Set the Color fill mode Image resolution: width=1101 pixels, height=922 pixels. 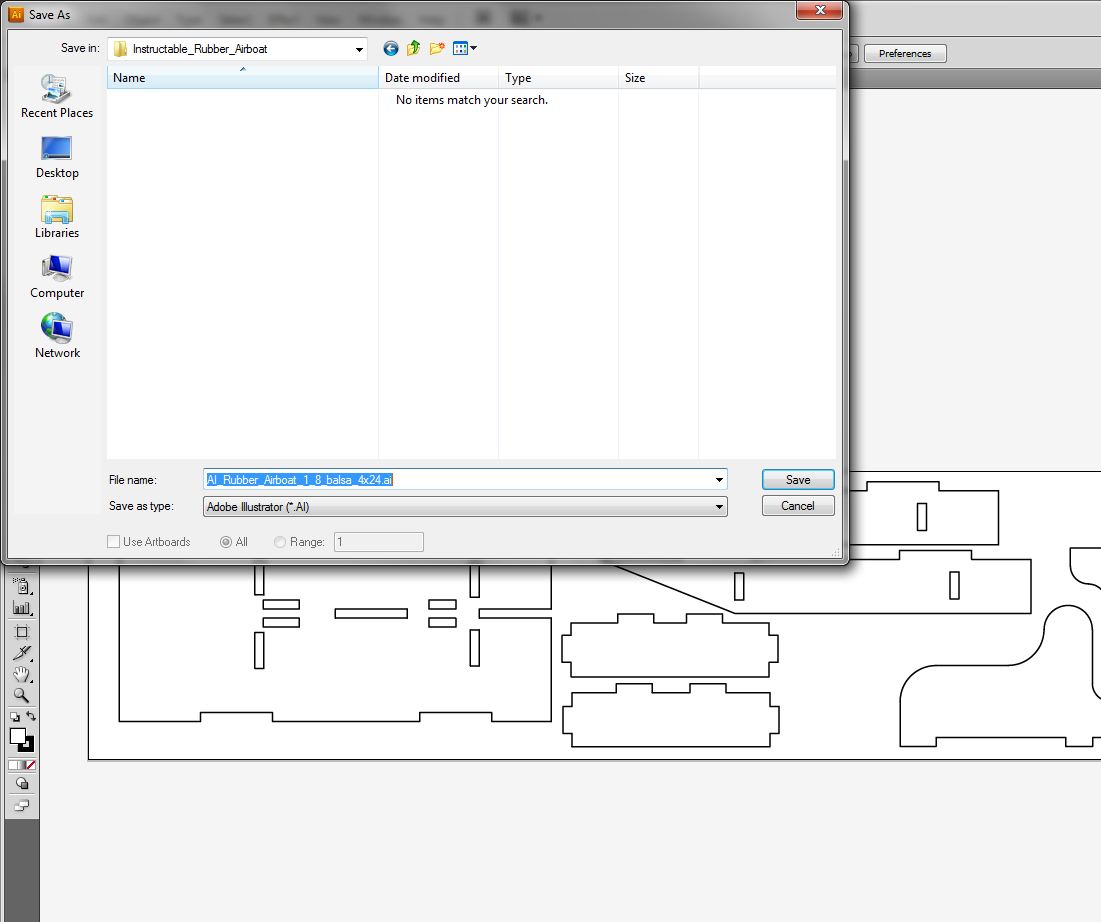[x=13, y=765]
